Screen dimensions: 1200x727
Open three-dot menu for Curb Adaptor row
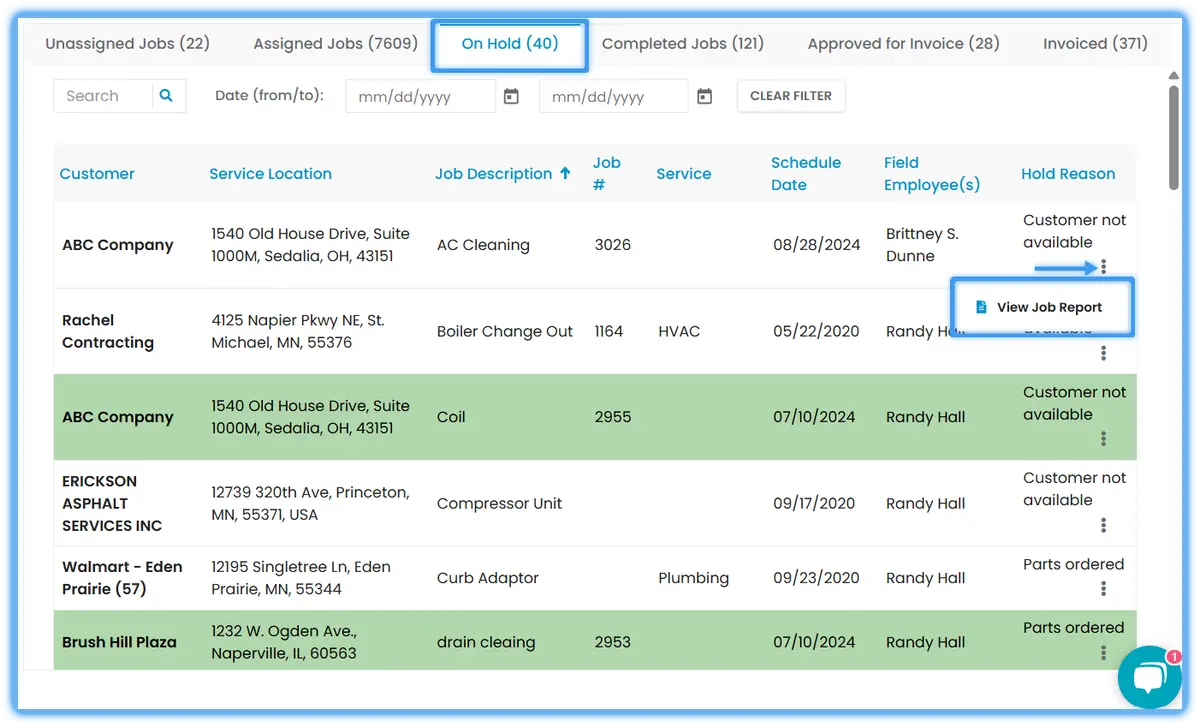point(1103,589)
